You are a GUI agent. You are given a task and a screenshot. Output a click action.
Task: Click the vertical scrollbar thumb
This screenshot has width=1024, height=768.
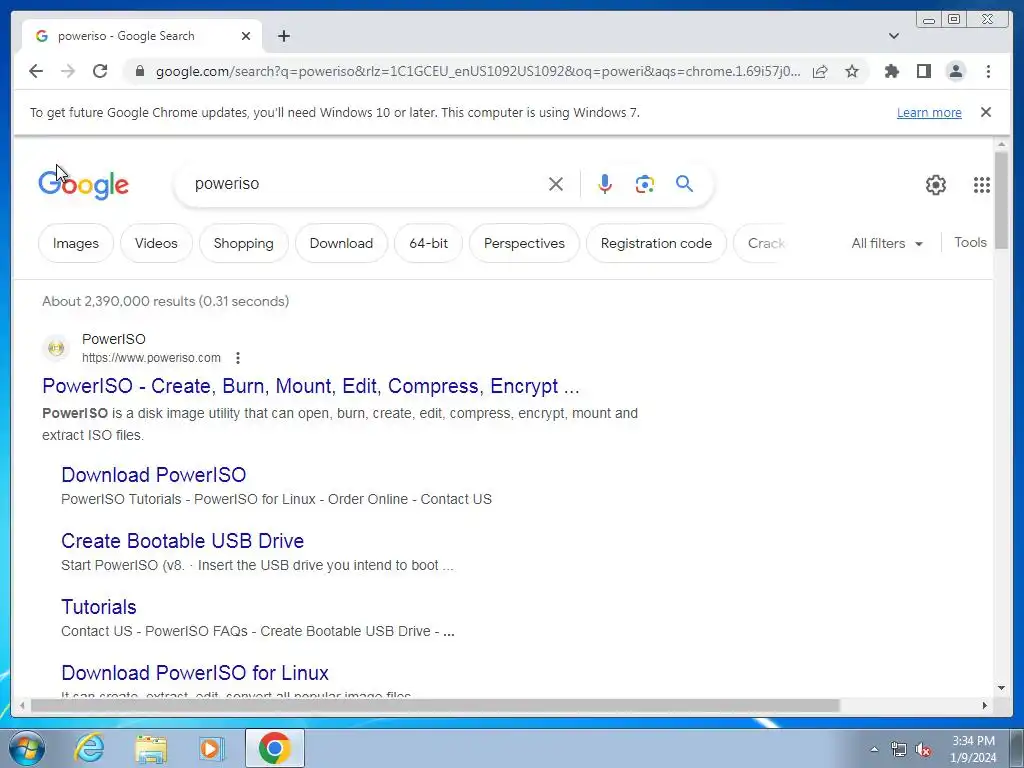point(1001,199)
